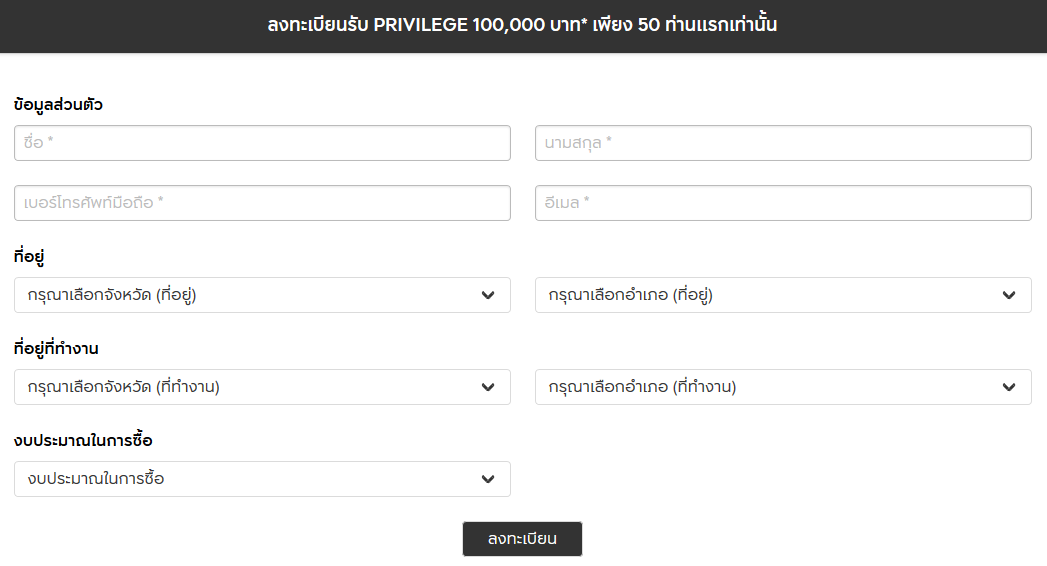Click chevron arrow of home province selector
The width and height of the screenshot is (1047, 566).
(x=488, y=295)
